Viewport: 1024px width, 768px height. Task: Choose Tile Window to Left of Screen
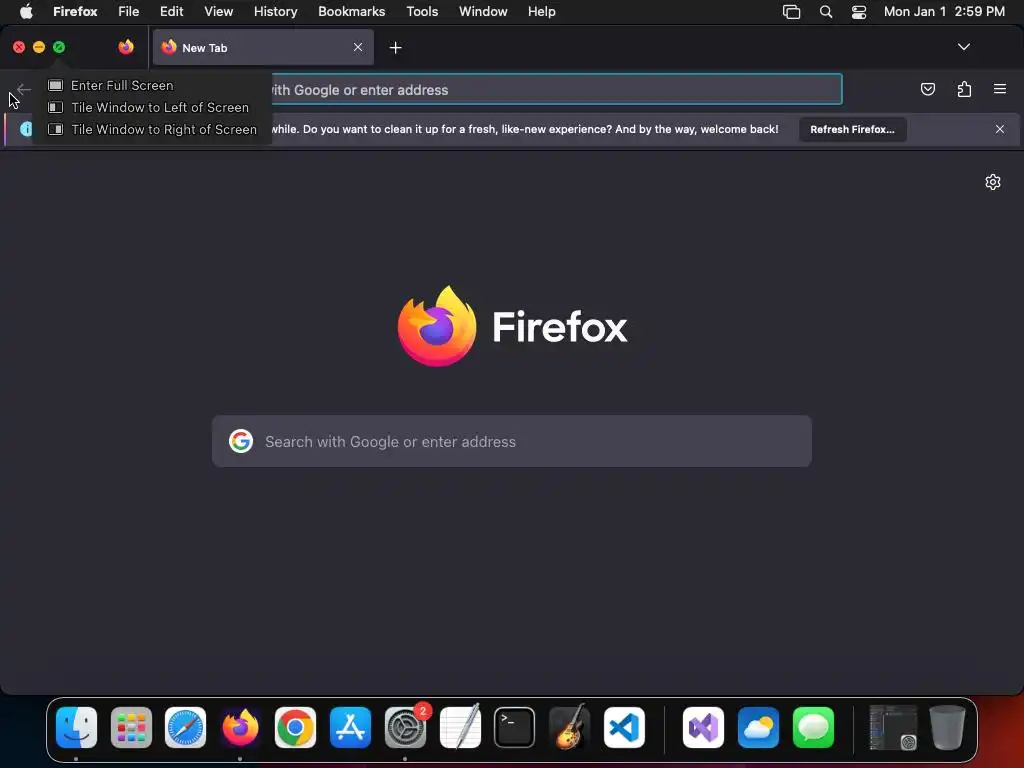148,108
